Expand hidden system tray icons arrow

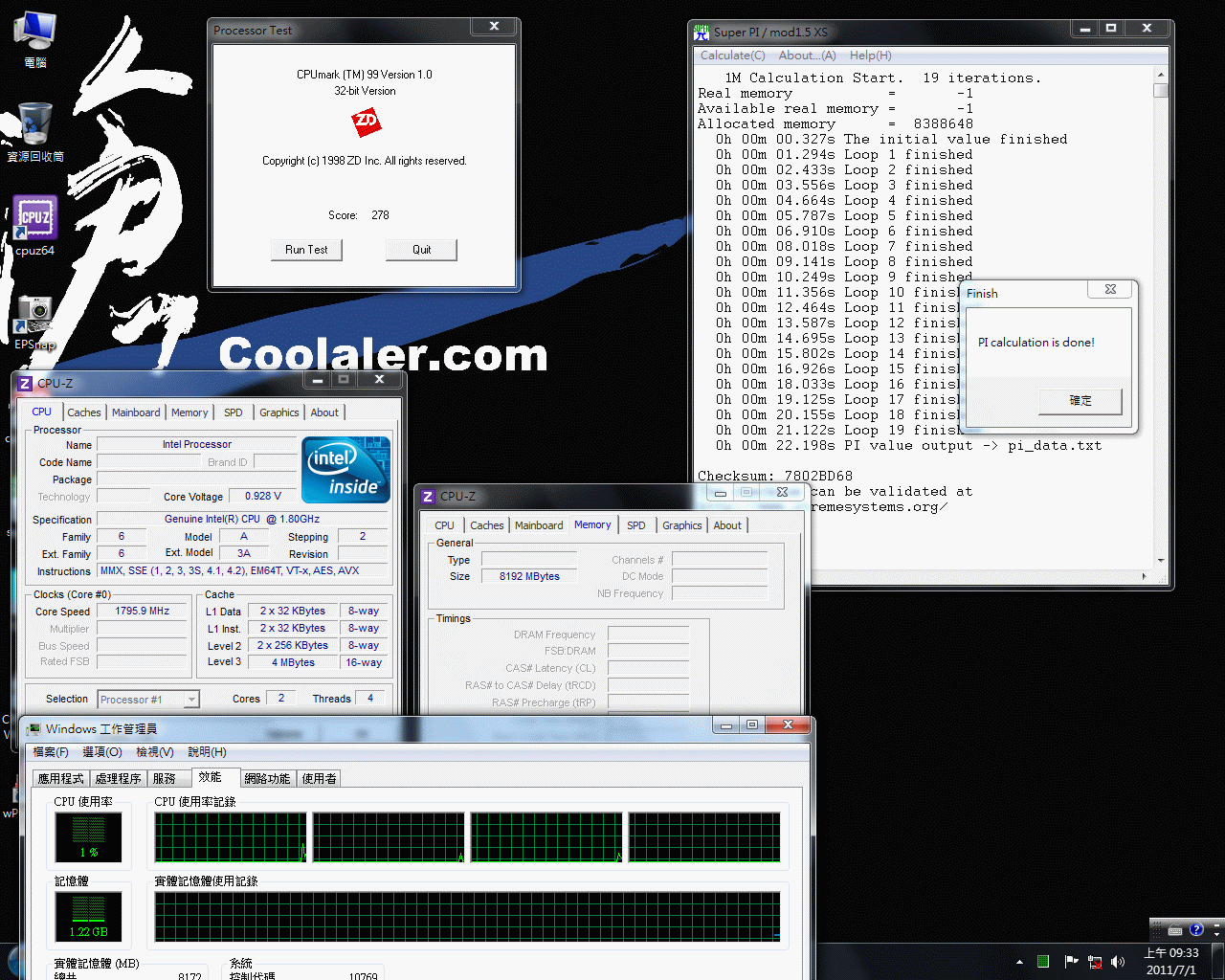pos(1019,961)
